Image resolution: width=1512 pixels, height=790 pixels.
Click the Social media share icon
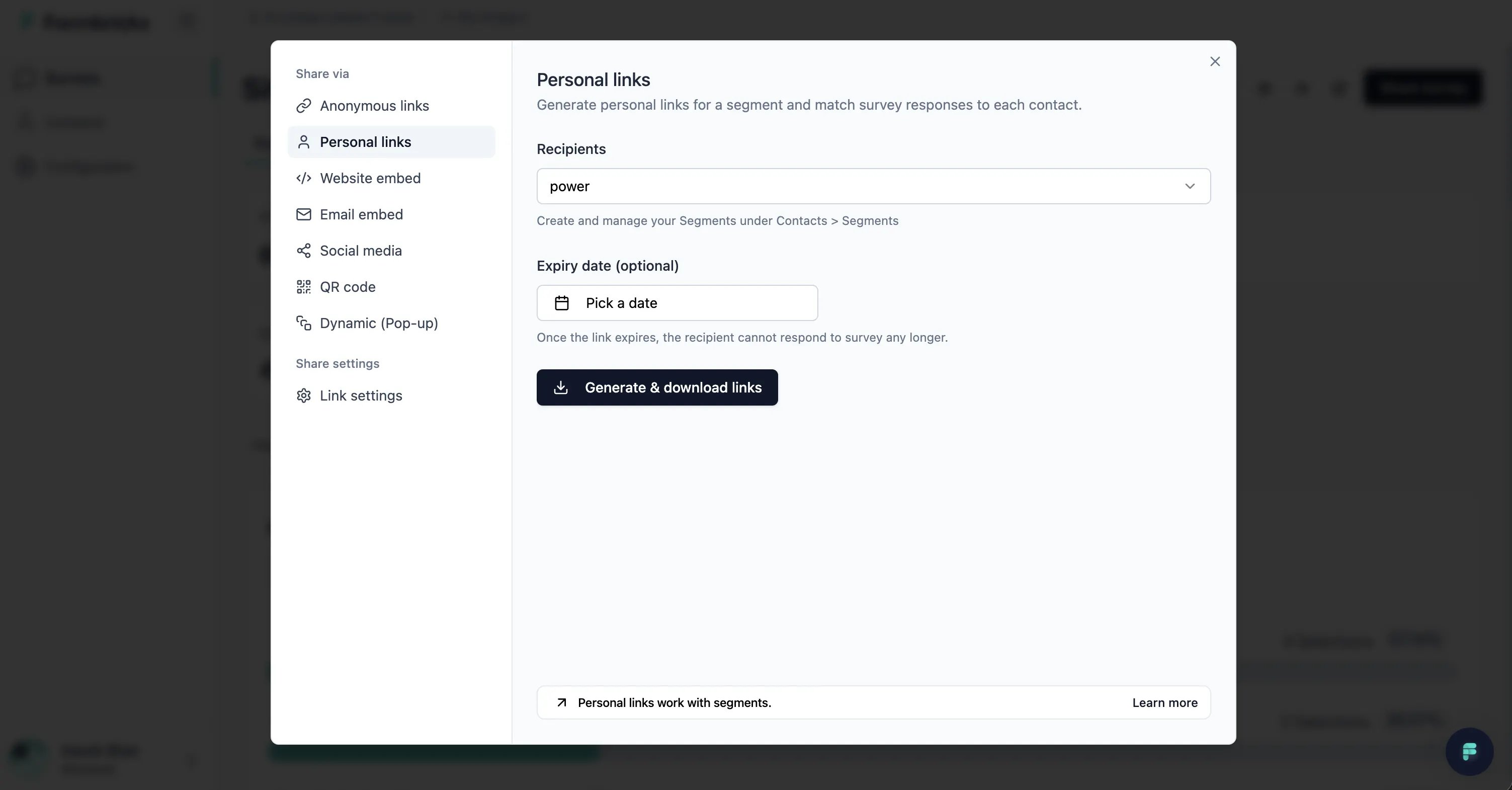pyautogui.click(x=303, y=251)
